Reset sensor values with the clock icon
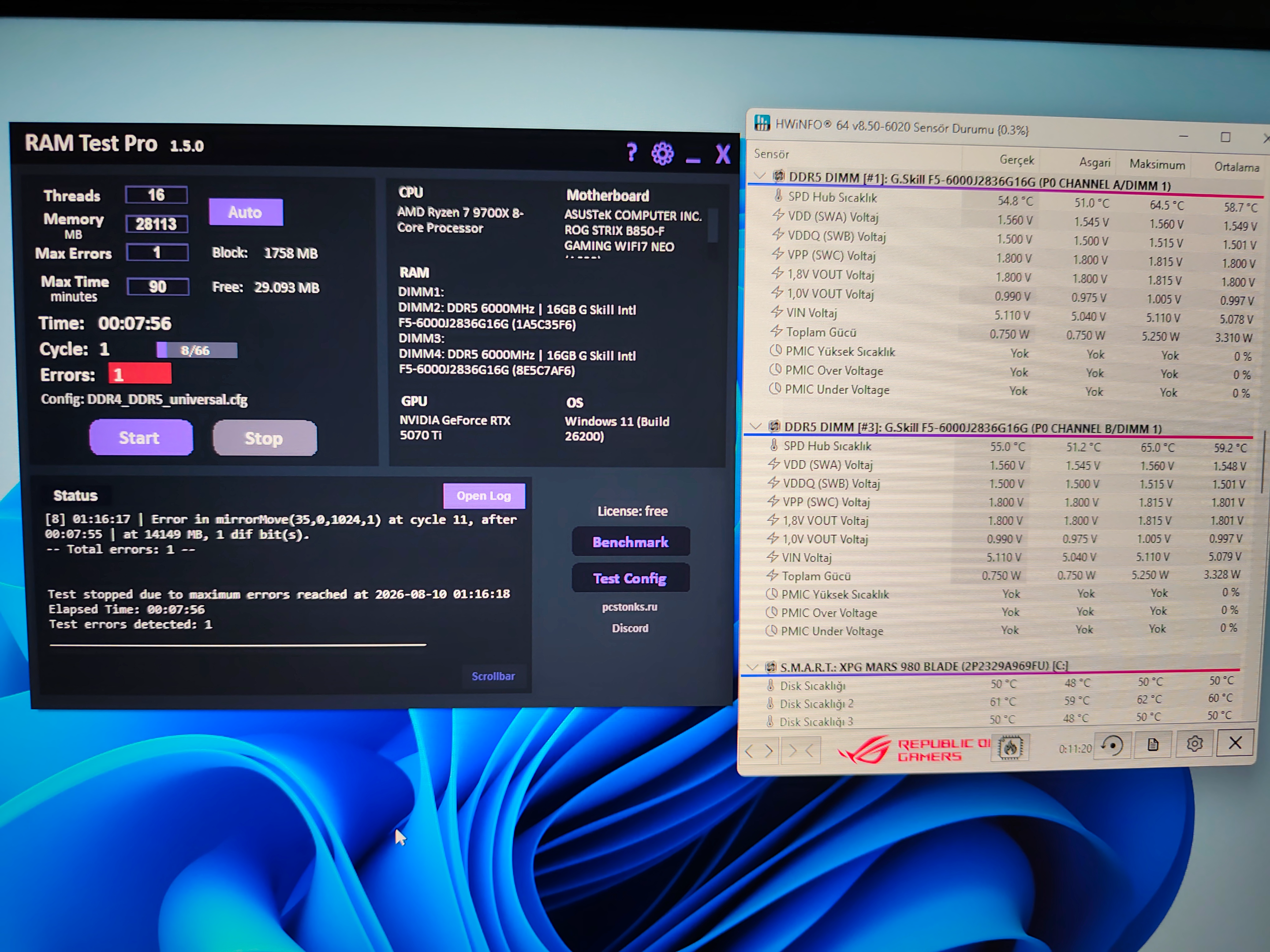Screen dimensions: 1270x952 1112,746
